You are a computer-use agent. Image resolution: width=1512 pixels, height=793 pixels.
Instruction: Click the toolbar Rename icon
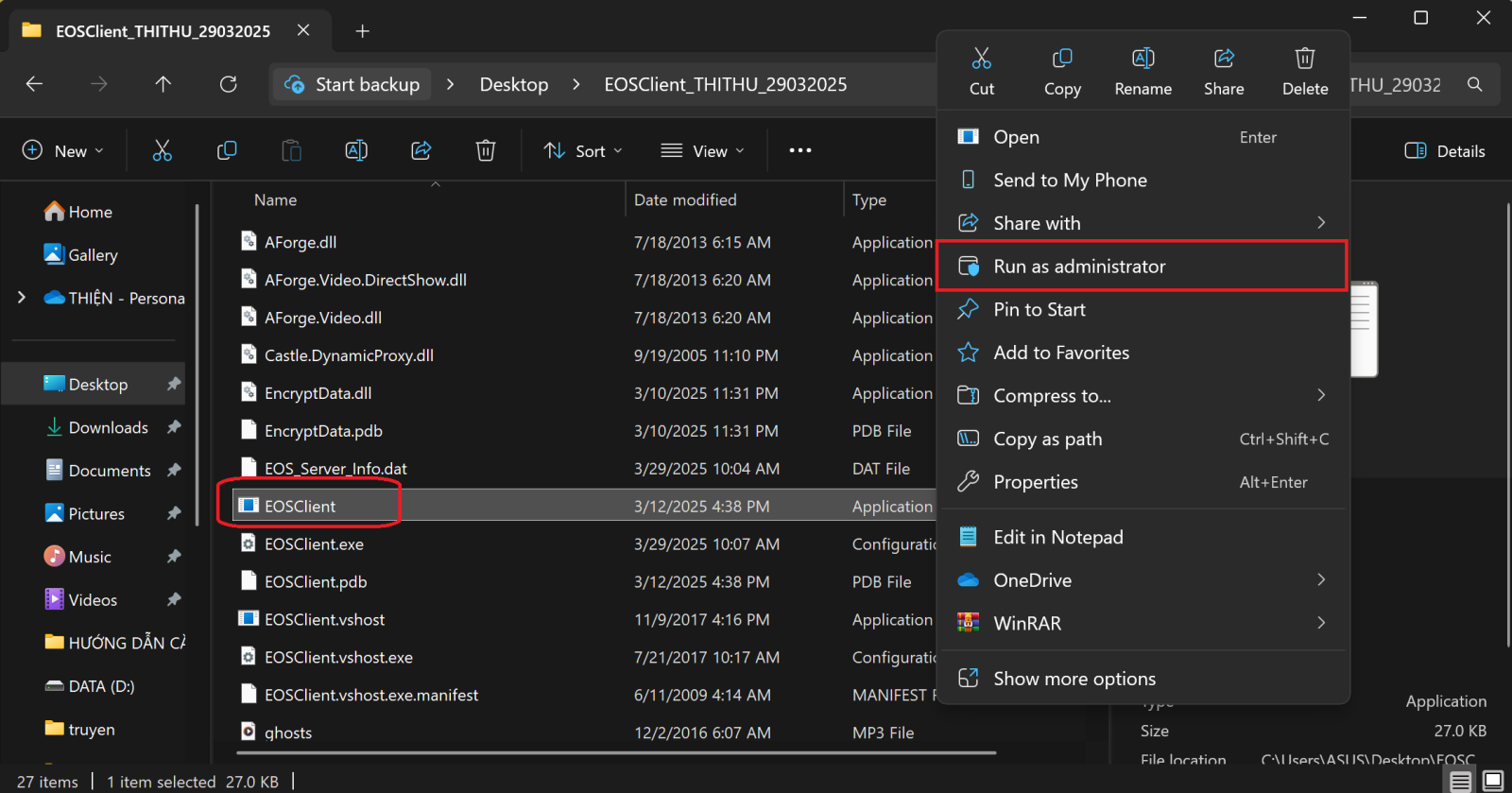(x=356, y=150)
